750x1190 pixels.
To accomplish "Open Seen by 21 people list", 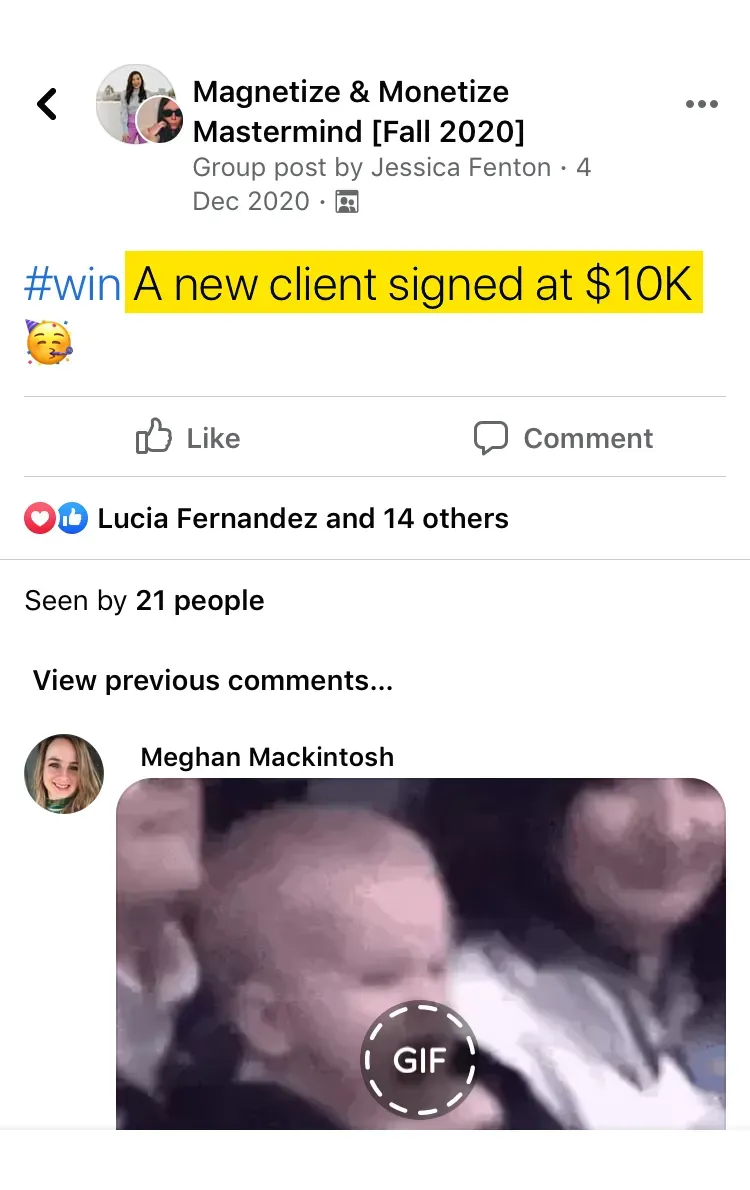I will [144, 600].
